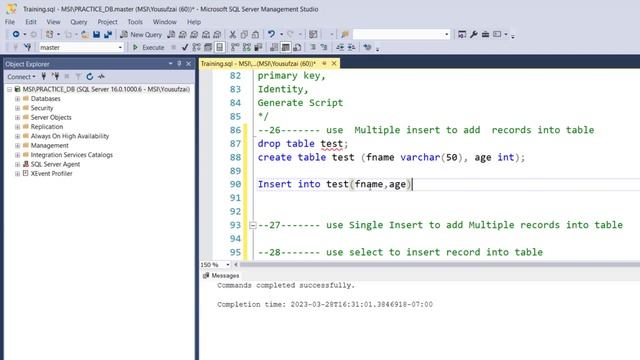Click Object Explorer Disconnect icon
Image resolution: width=640 pixels, height=360 pixels.
tap(56, 76)
